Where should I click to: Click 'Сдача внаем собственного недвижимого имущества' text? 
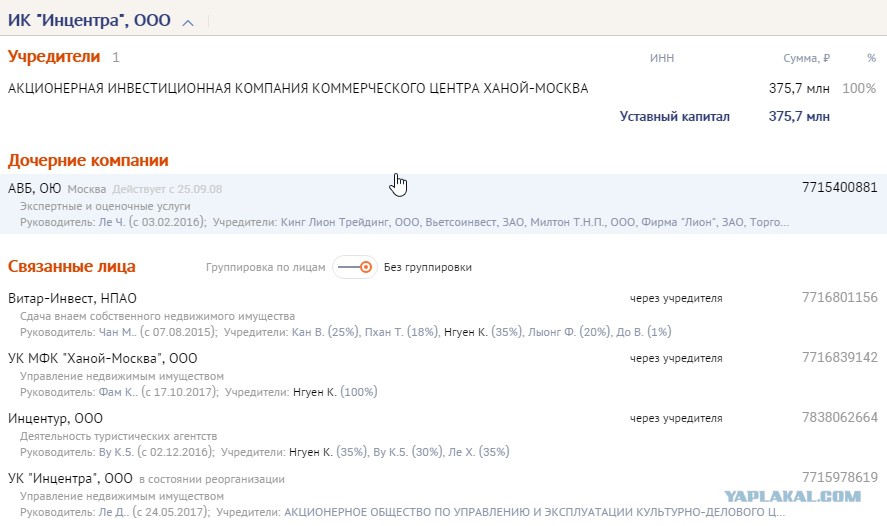tap(157, 316)
